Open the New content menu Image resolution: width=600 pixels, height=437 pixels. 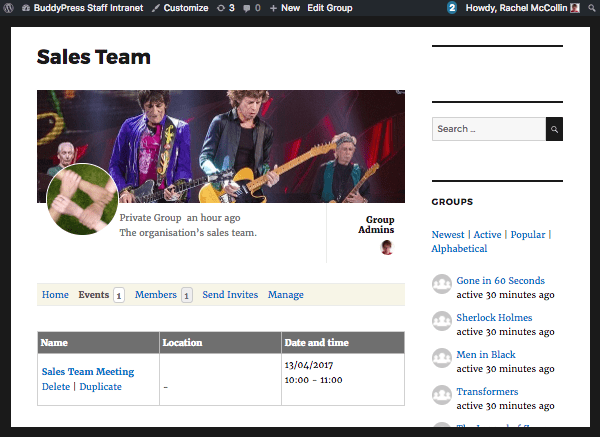click(285, 8)
